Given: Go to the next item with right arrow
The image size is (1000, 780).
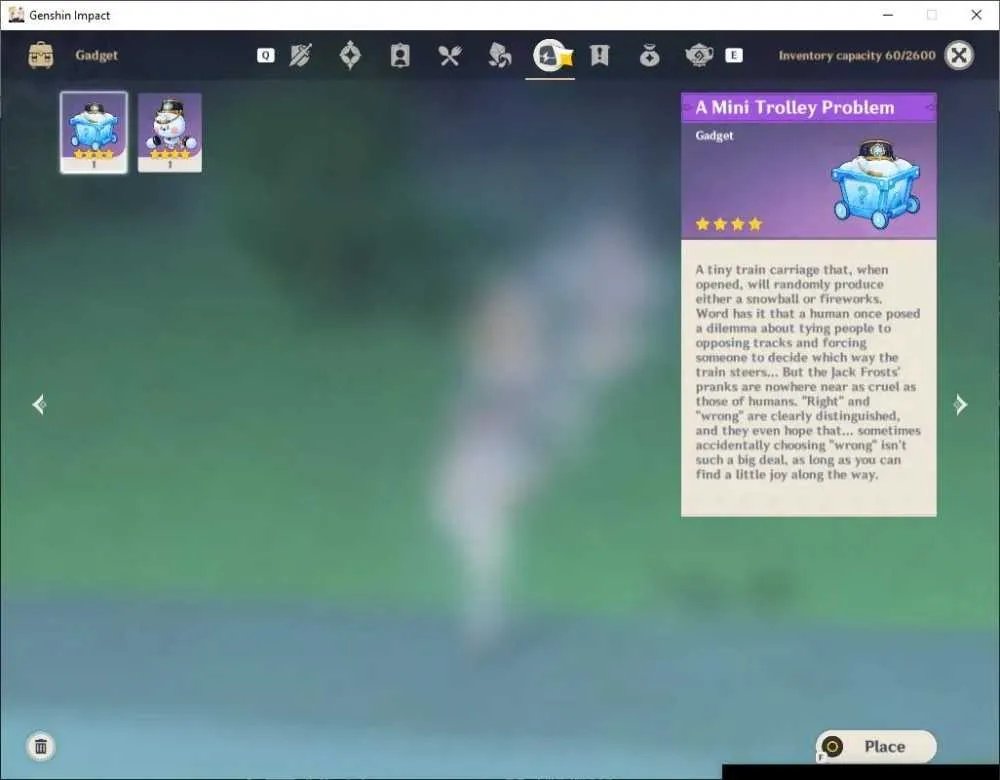Looking at the screenshot, I should pos(960,404).
